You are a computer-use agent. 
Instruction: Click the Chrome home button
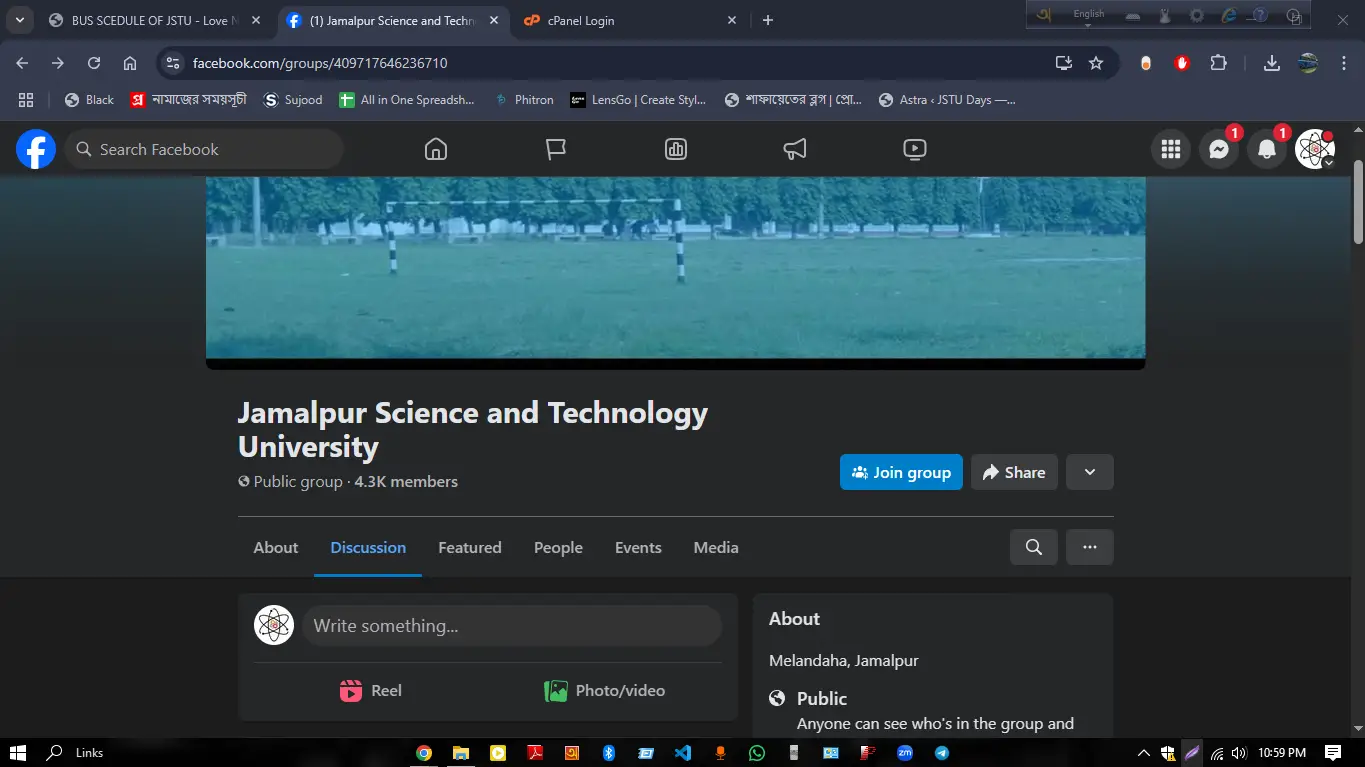130,63
